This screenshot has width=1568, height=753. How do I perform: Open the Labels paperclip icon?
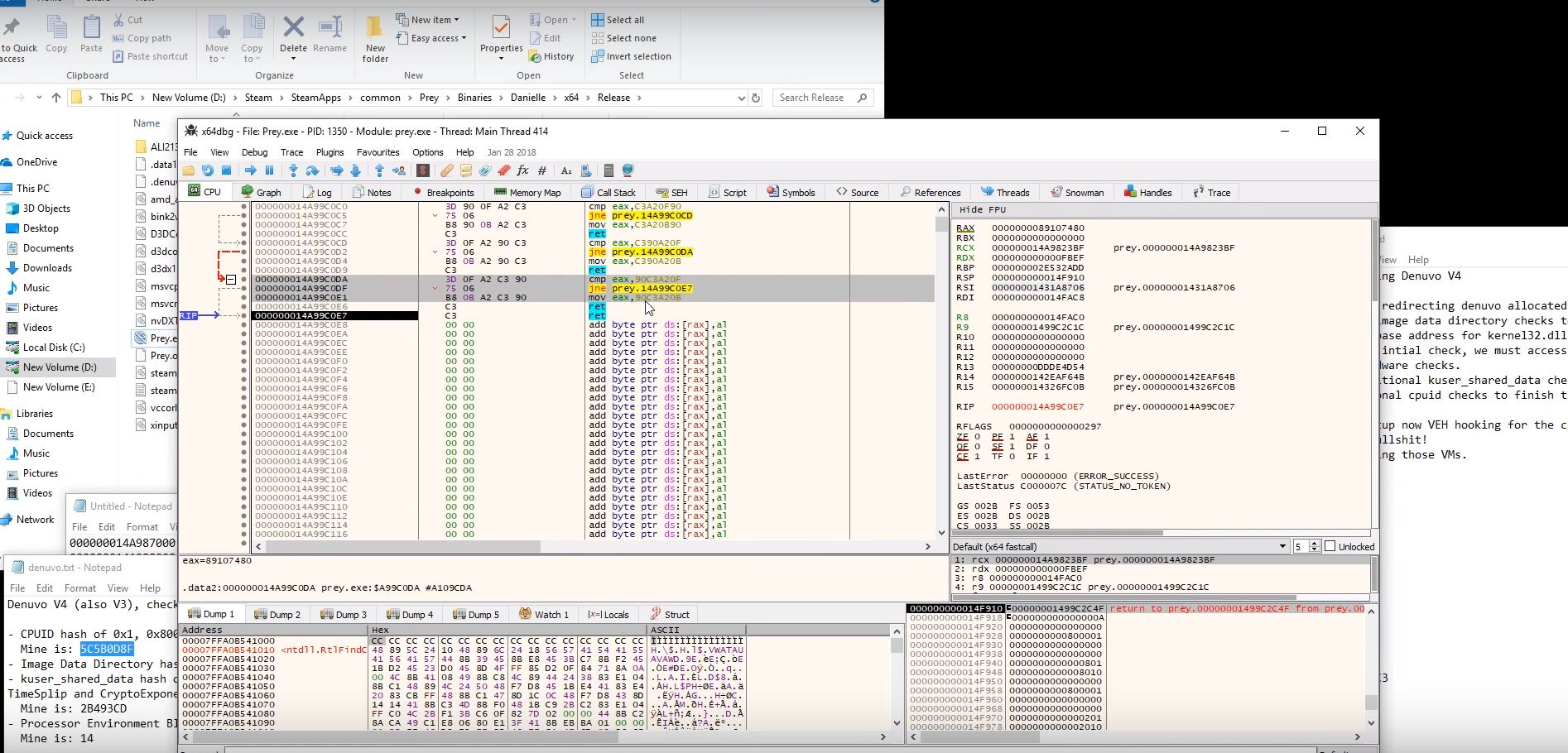484,170
